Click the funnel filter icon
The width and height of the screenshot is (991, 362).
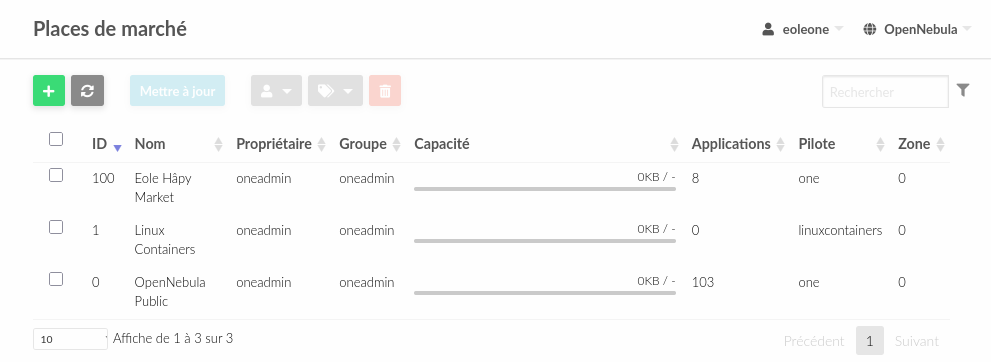click(963, 90)
